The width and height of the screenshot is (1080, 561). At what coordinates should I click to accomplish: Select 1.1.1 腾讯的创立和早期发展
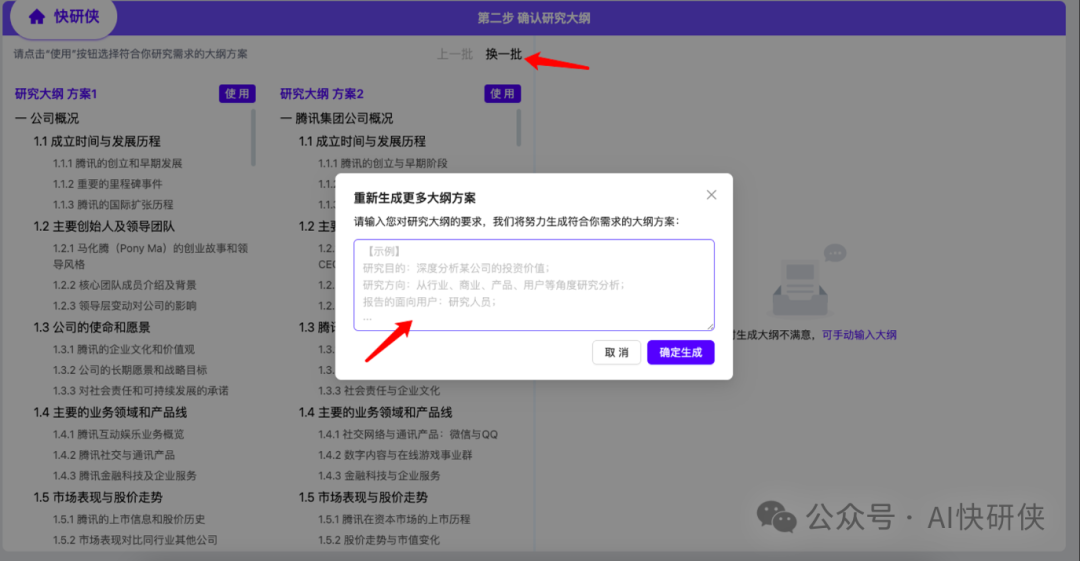[x=118, y=163]
